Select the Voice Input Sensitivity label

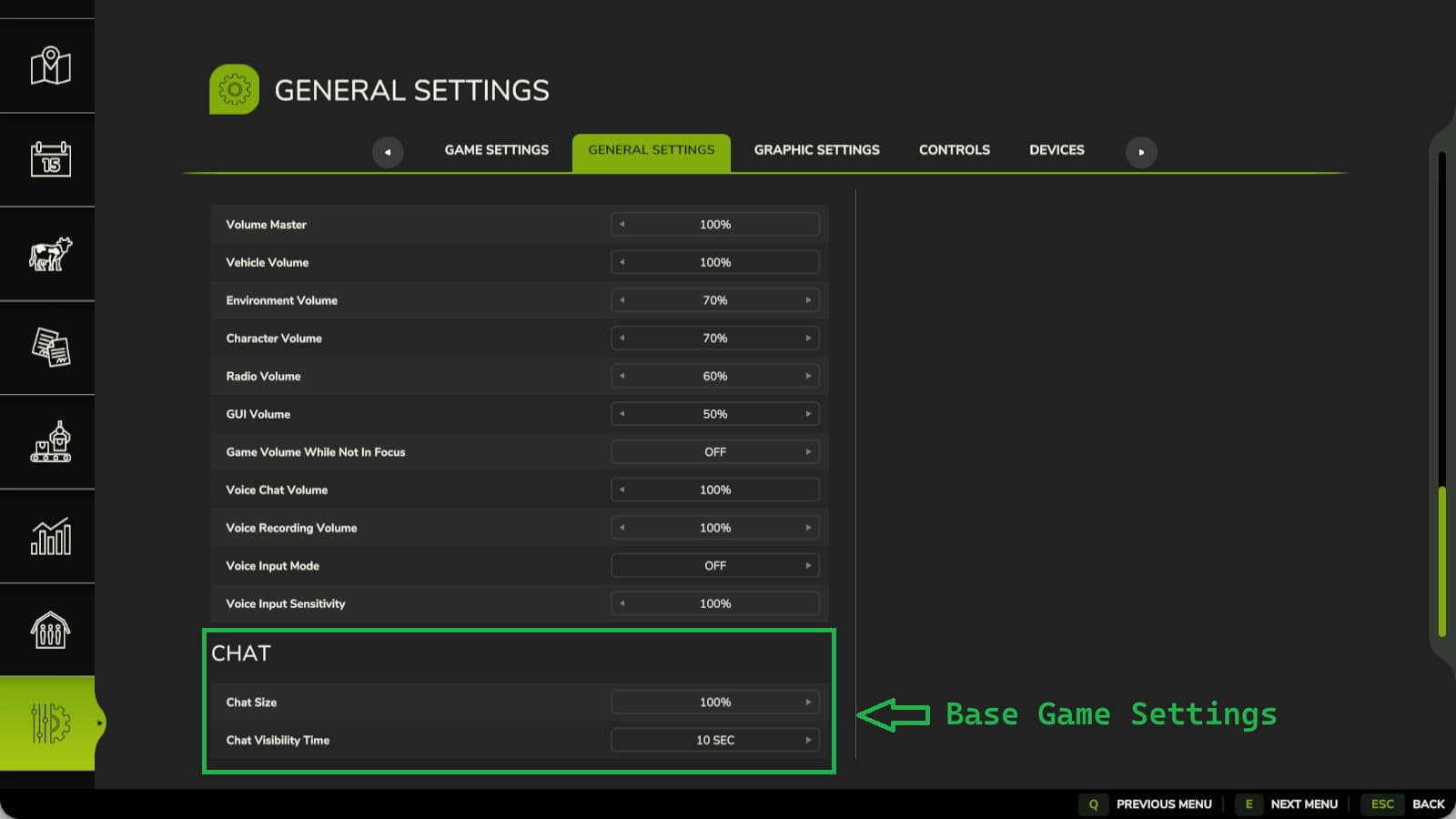point(286,604)
